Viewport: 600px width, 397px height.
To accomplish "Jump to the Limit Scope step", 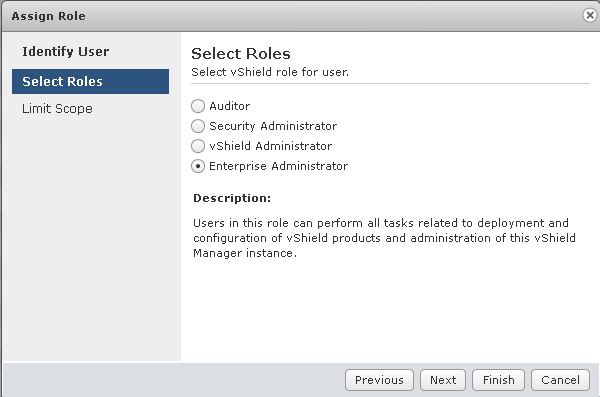I will click(x=57, y=109).
